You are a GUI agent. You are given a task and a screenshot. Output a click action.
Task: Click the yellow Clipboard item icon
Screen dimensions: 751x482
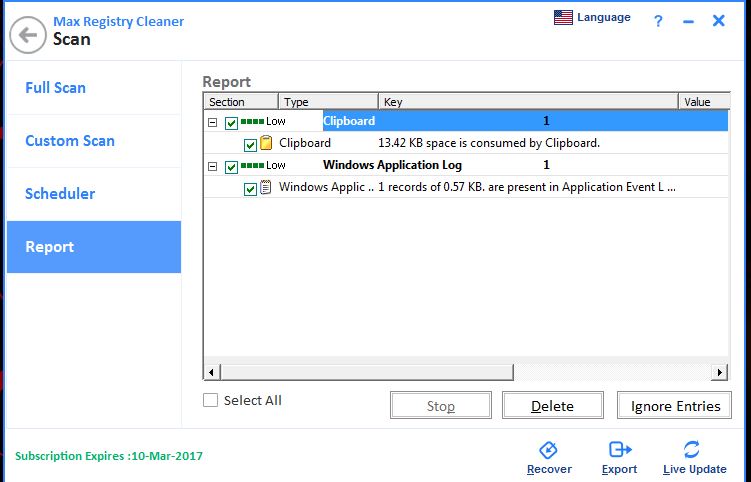(266, 143)
